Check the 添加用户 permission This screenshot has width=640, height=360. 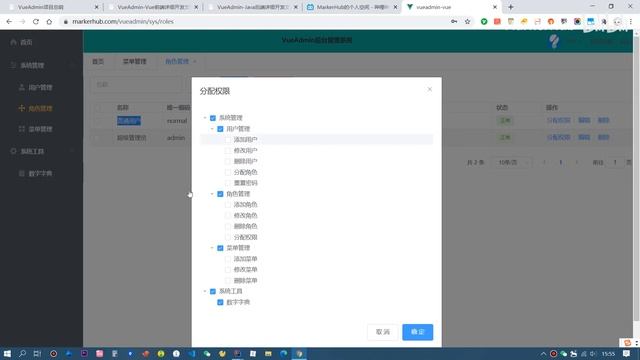228,140
